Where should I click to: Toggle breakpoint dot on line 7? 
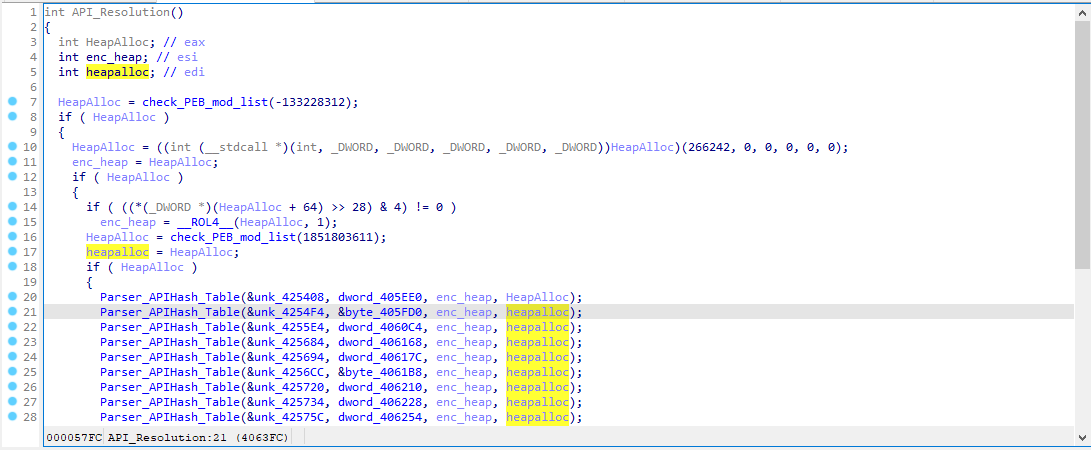(x=12, y=102)
